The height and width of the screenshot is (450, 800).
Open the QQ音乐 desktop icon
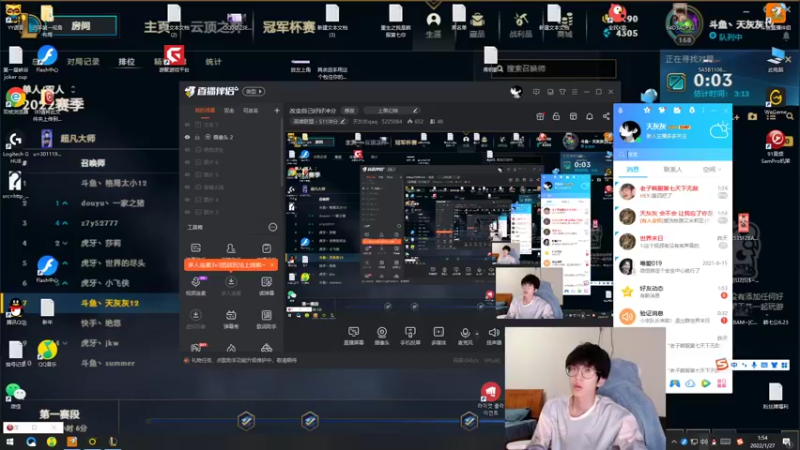point(47,353)
